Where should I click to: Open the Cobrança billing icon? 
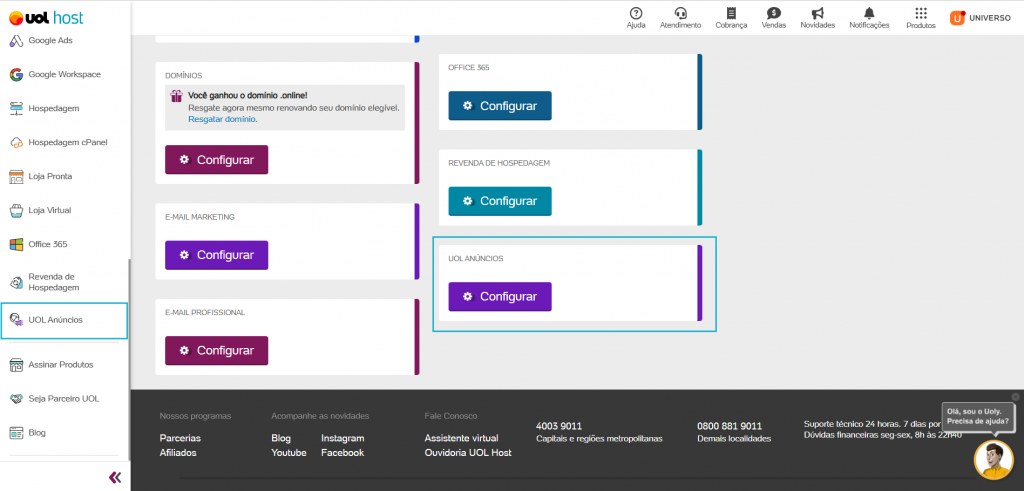point(731,18)
